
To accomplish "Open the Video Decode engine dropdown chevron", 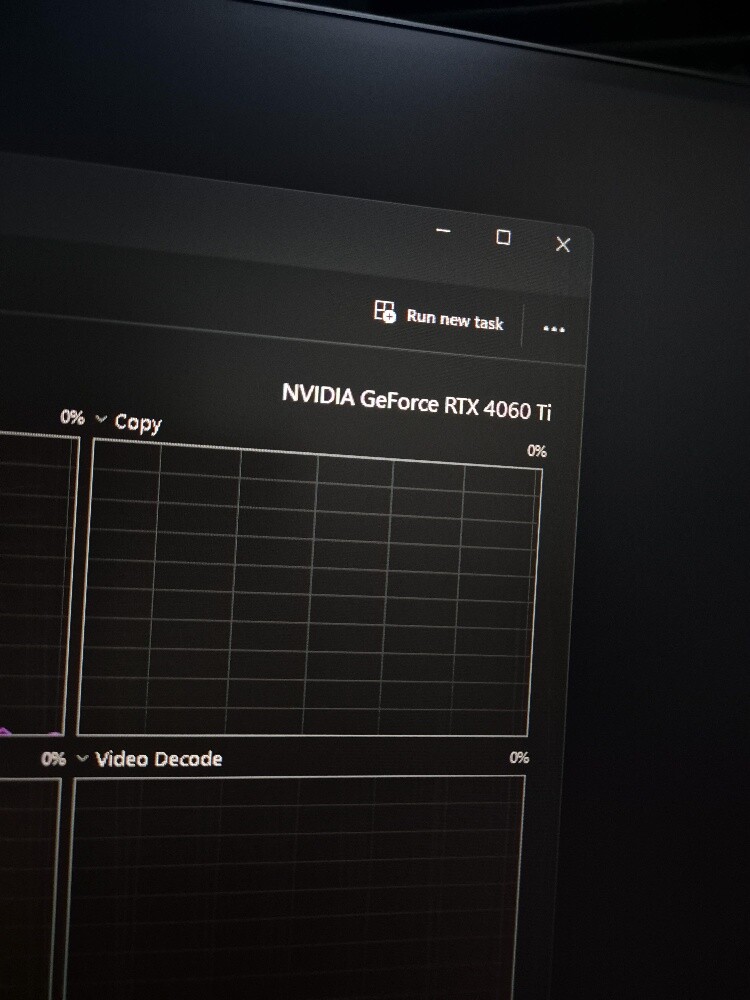I will click(82, 758).
